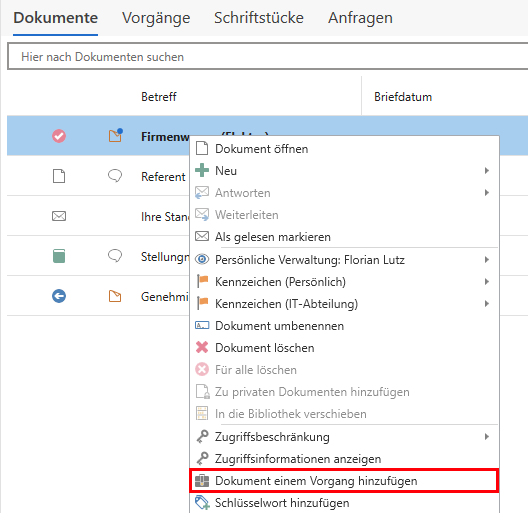This screenshot has height=513, width=528.
Task: Click the speech bubble icon in Referent row
Action: (115, 175)
